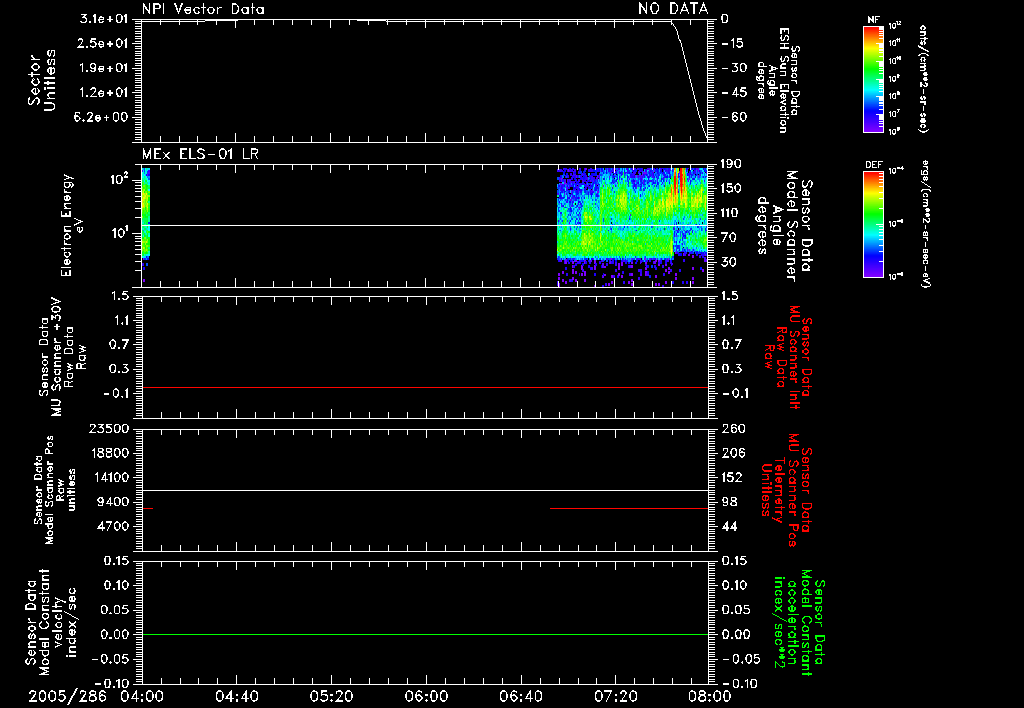
Task: Click the "07:20" time tick label
Action: pyautogui.click(x=615, y=696)
